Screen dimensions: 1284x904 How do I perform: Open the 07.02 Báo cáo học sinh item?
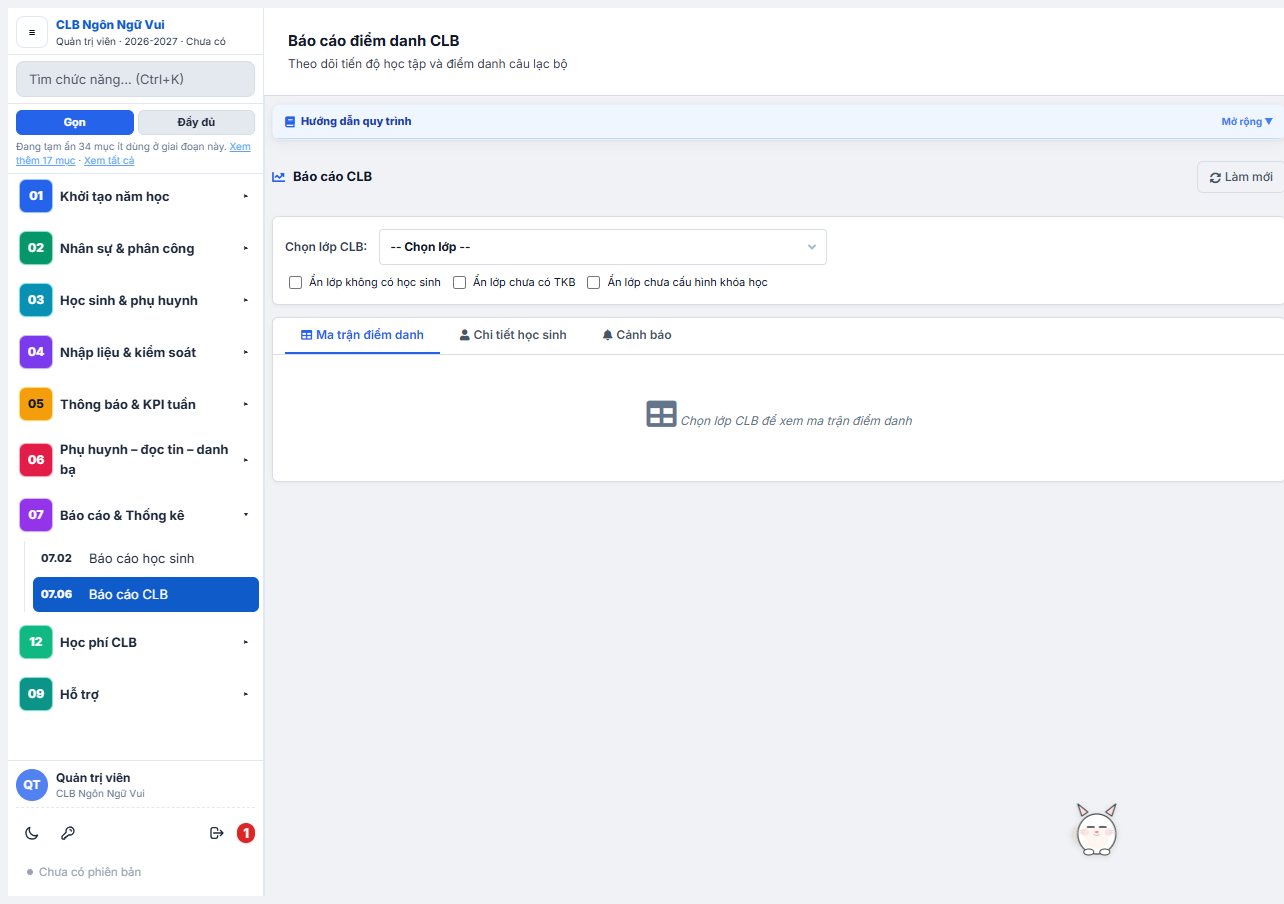click(x=146, y=558)
